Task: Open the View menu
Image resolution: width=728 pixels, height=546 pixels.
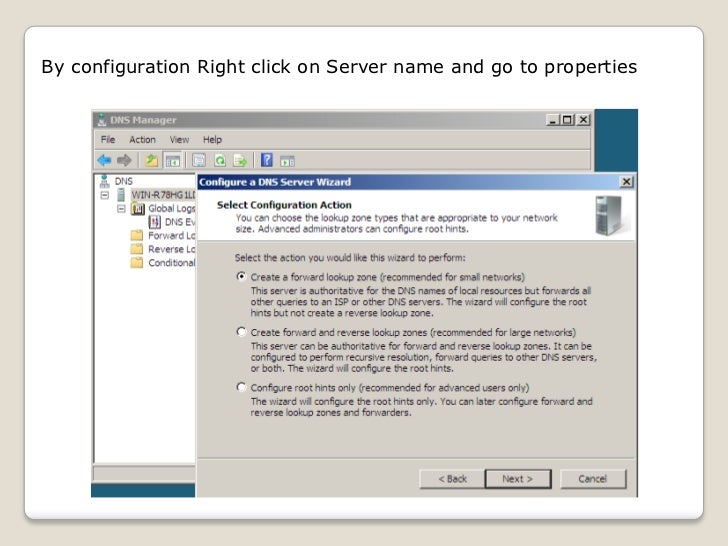Action: click(179, 140)
